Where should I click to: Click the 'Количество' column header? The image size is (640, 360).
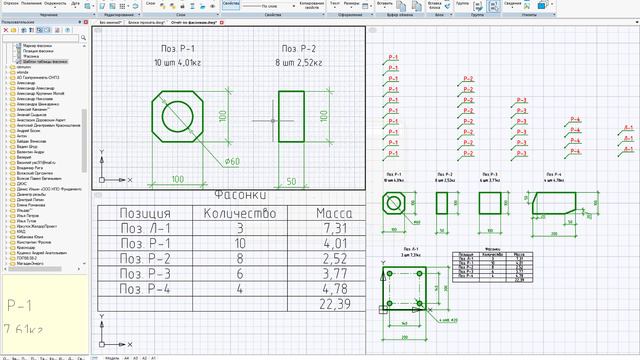[240, 213]
